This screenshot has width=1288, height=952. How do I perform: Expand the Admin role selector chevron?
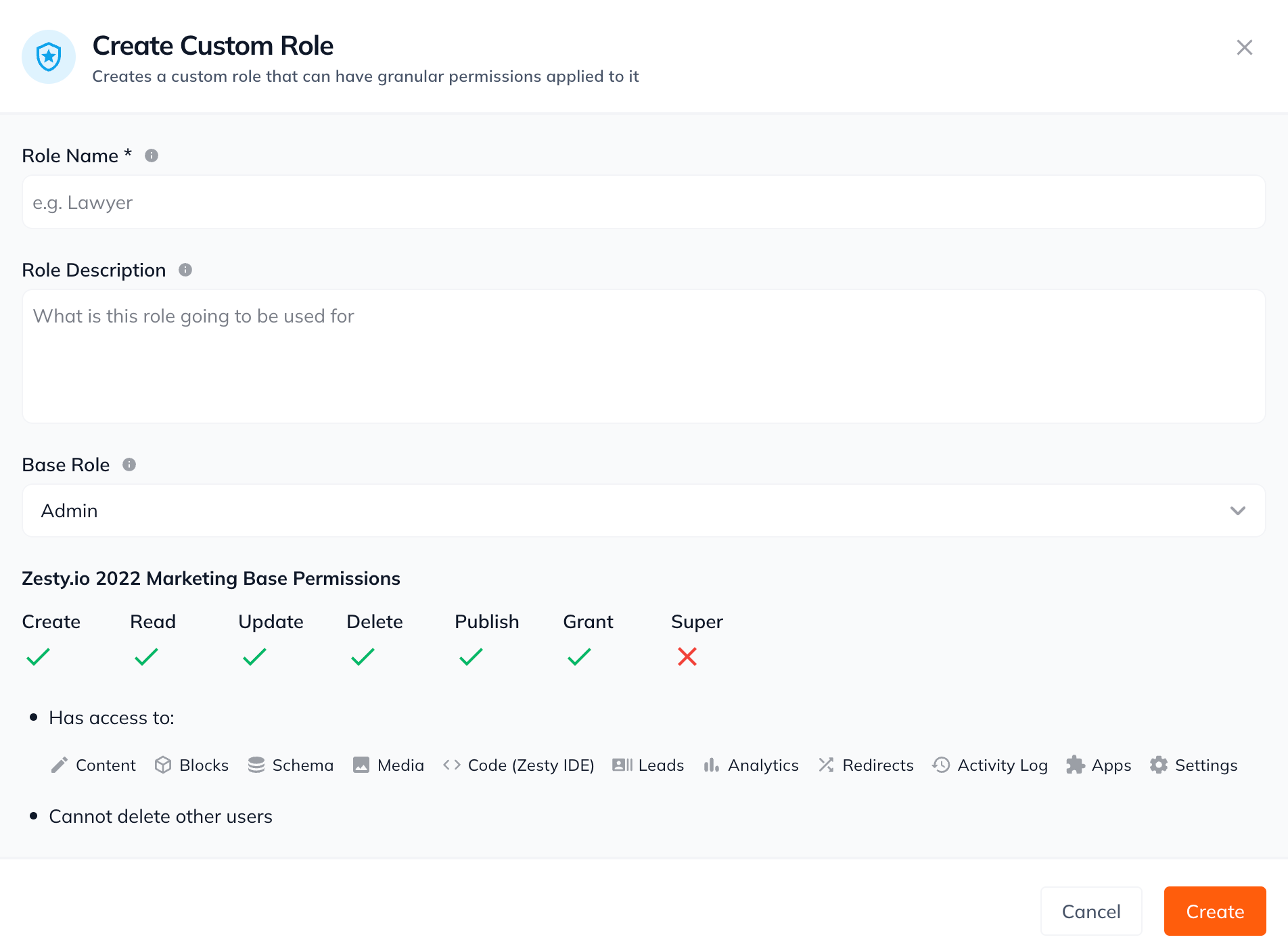(x=1239, y=510)
